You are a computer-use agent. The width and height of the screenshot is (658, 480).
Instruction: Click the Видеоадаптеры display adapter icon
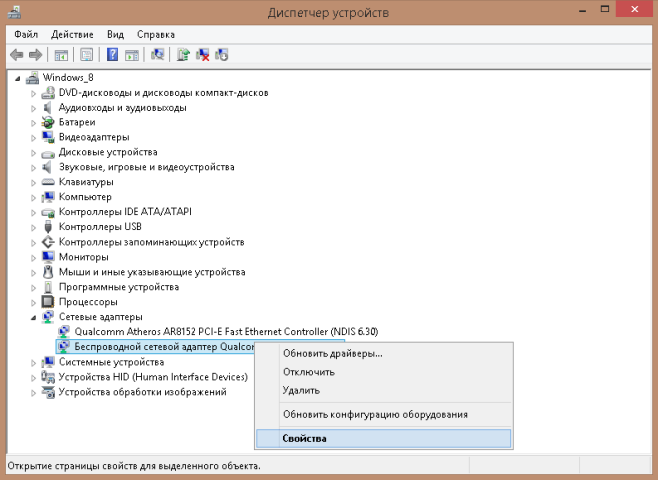48,137
